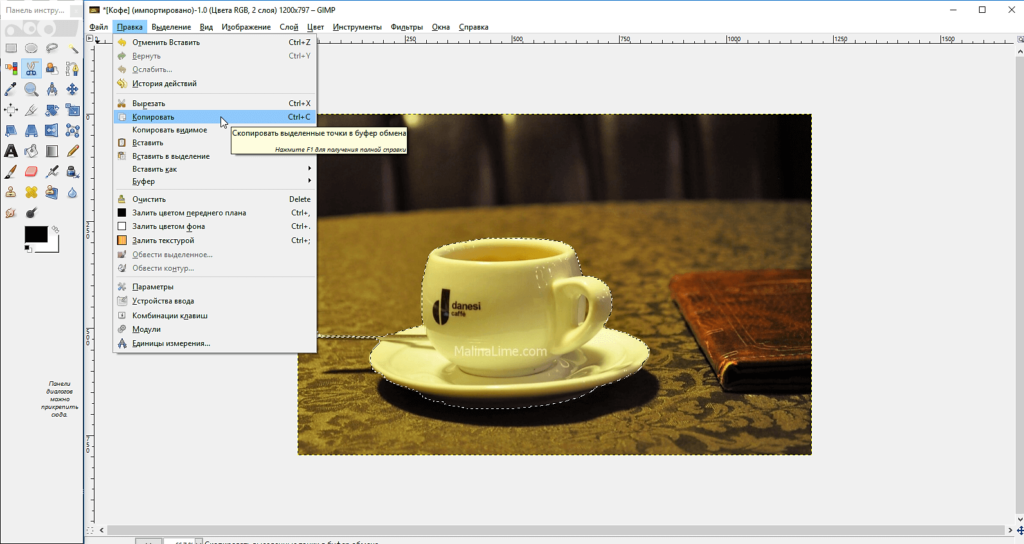Activate the Fuzzy Select magic wand
The width and height of the screenshot is (1024, 544).
click(73, 47)
